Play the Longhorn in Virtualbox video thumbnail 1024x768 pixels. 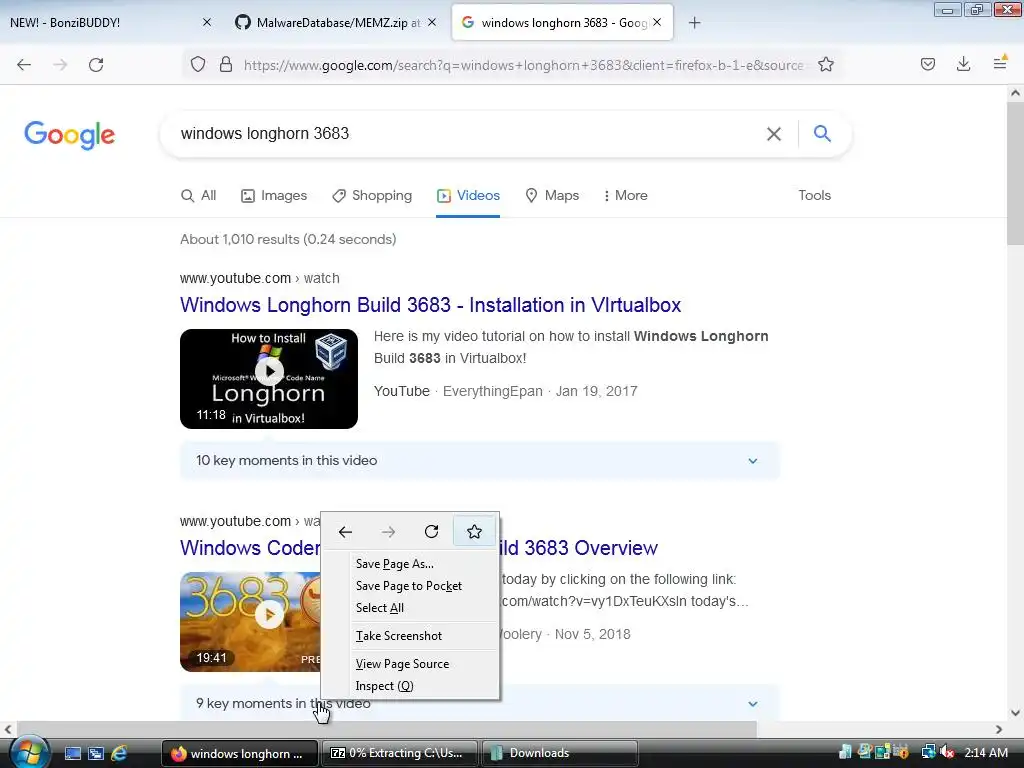point(269,379)
